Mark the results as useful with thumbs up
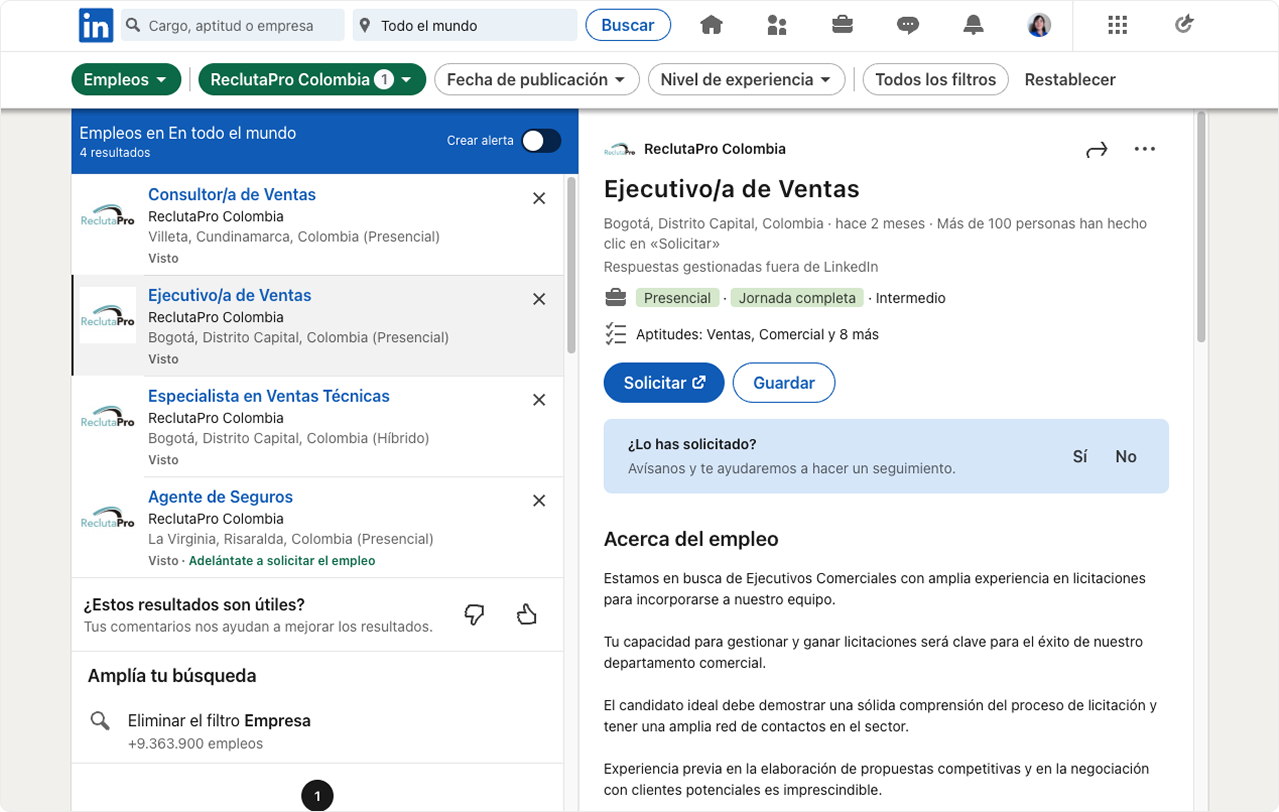This screenshot has width=1279, height=812. (527, 614)
